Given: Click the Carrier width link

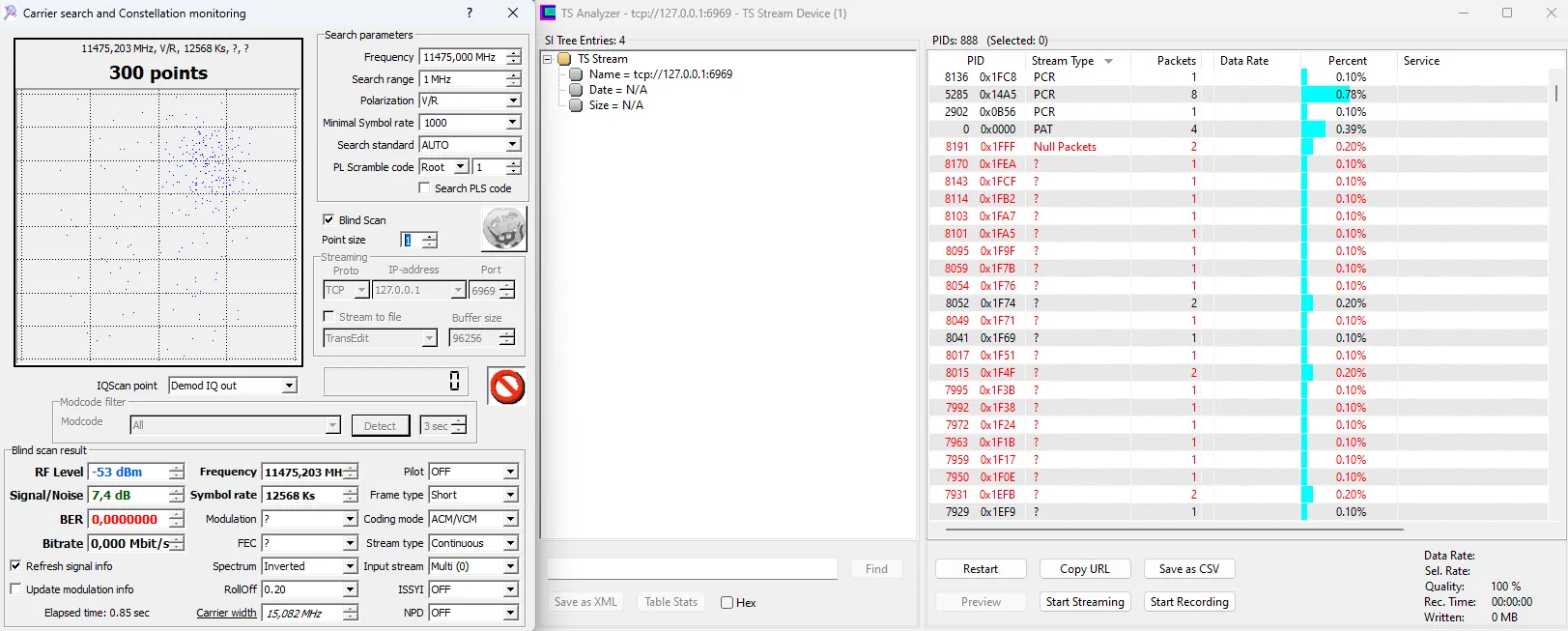Looking at the screenshot, I should pos(226,613).
